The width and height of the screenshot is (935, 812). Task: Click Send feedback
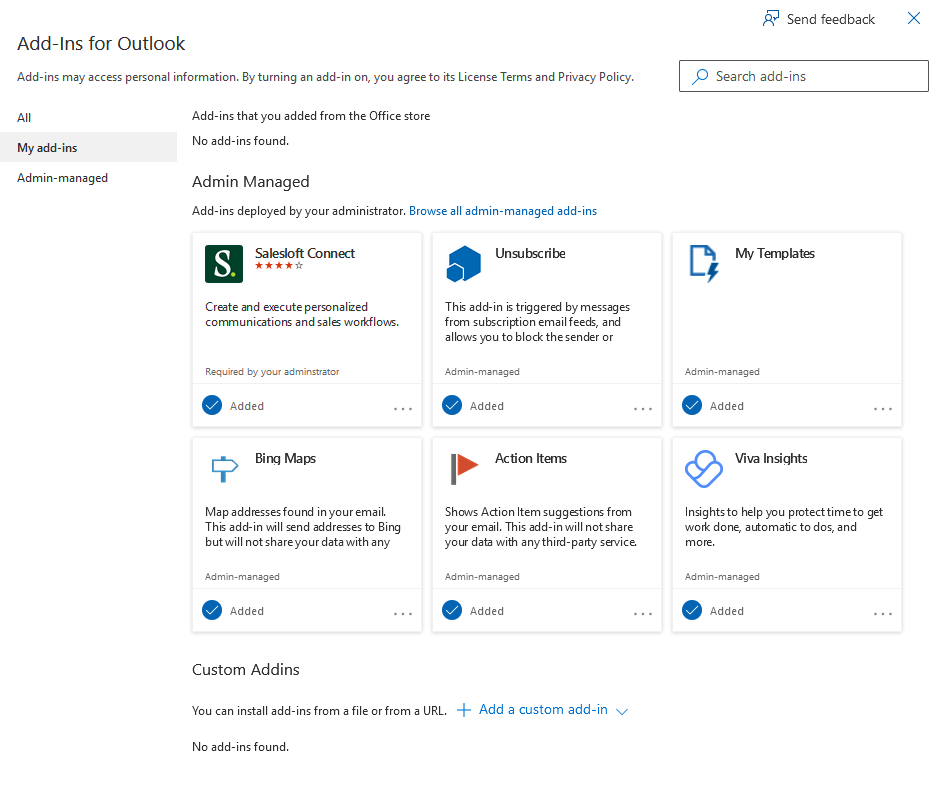point(819,19)
